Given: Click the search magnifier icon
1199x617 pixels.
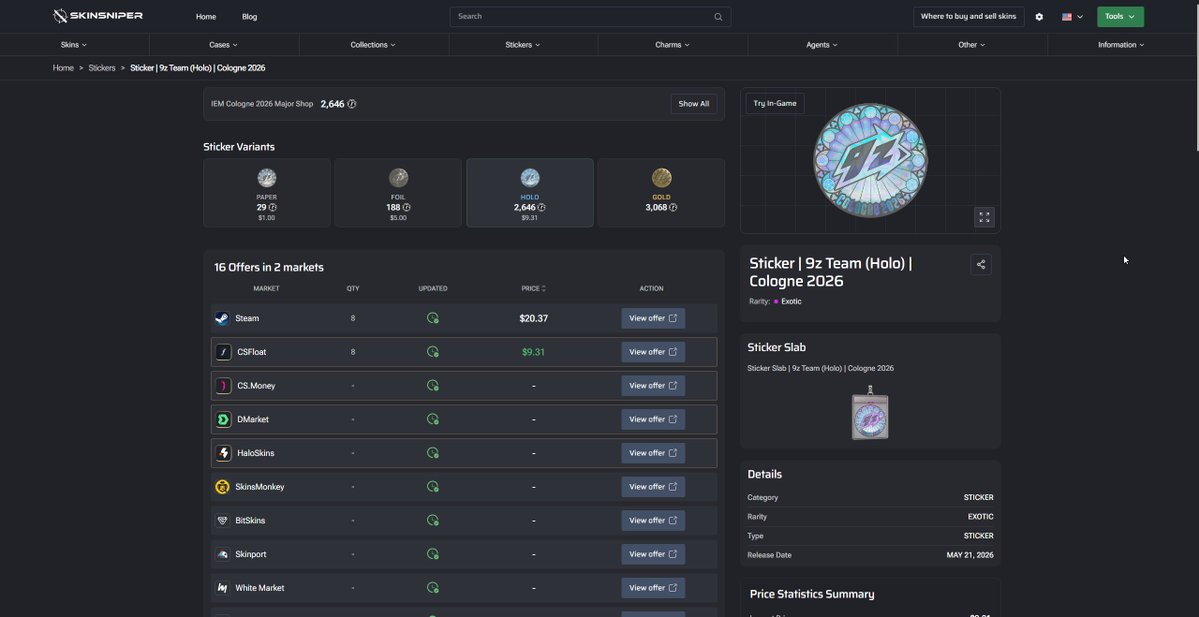Looking at the screenshot, I should [x=718, y=17].
